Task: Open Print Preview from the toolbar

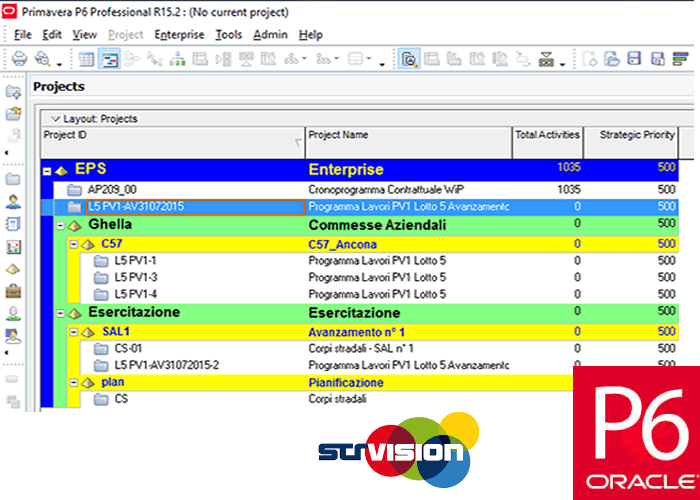Action: click(42, 58)
